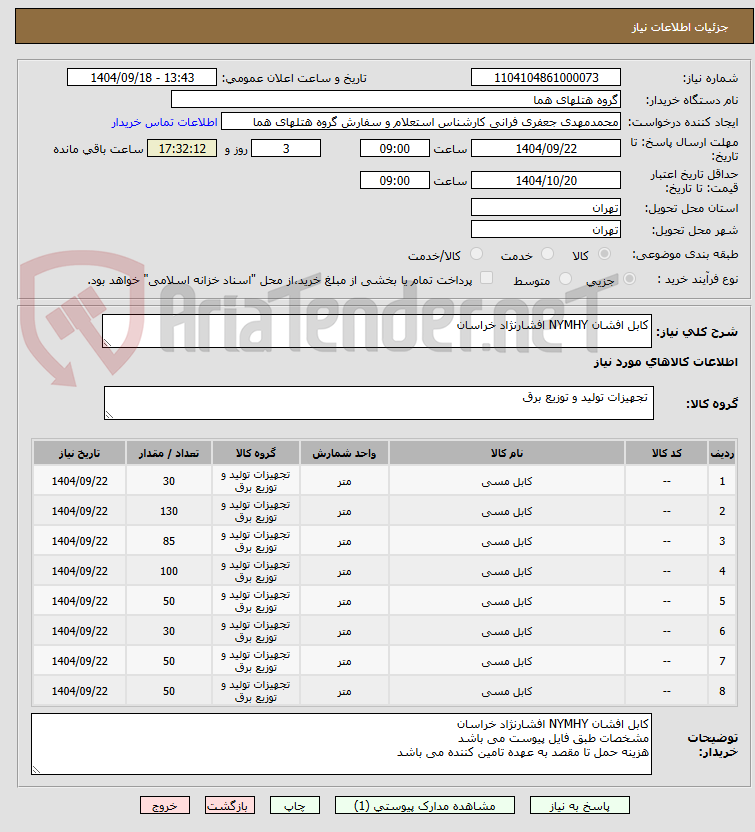Click کابل مسی in row 1
This screenshot has height=832, width=755.
click(507, 481)
